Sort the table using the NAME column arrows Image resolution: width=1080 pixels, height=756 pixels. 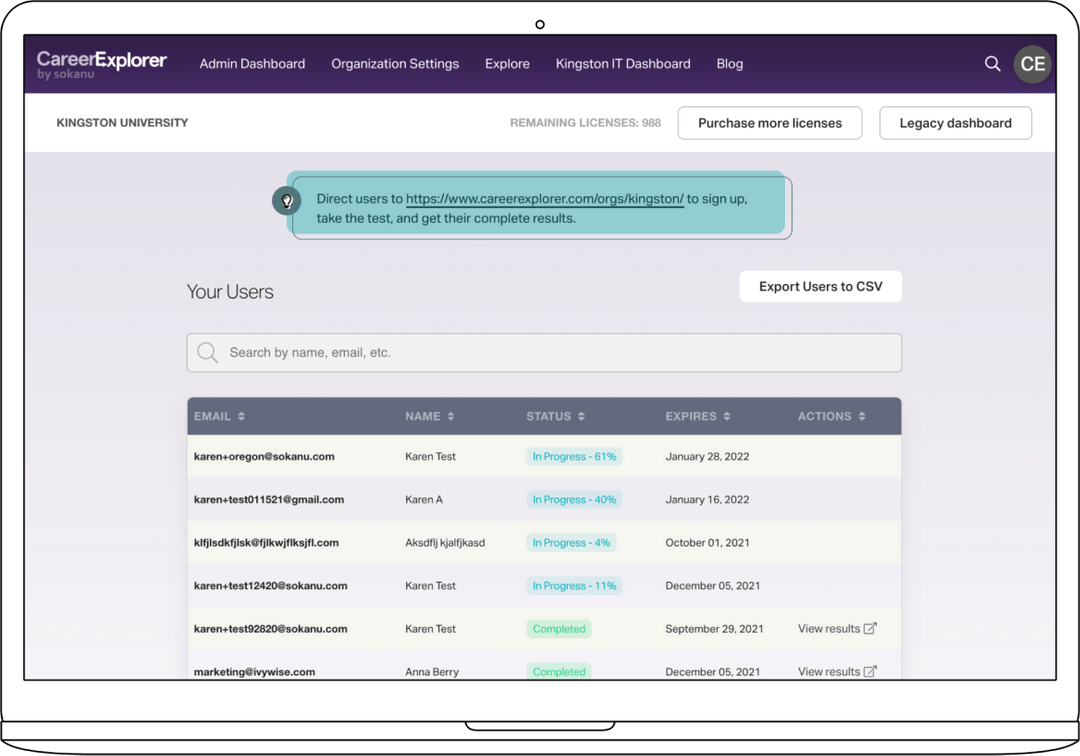coord(452,416)
